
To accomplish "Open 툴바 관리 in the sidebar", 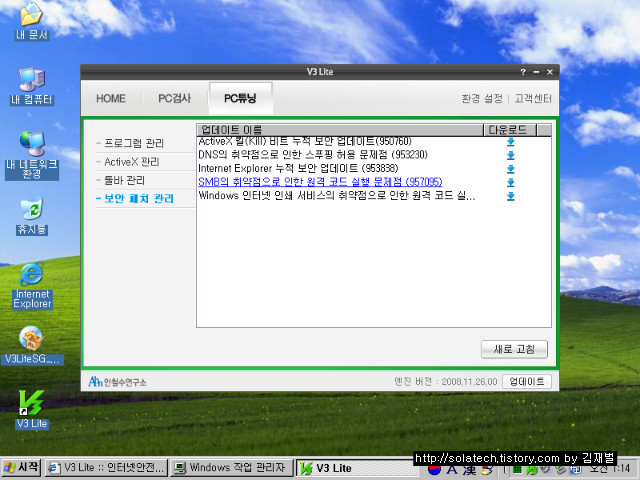I will point(124,180).
